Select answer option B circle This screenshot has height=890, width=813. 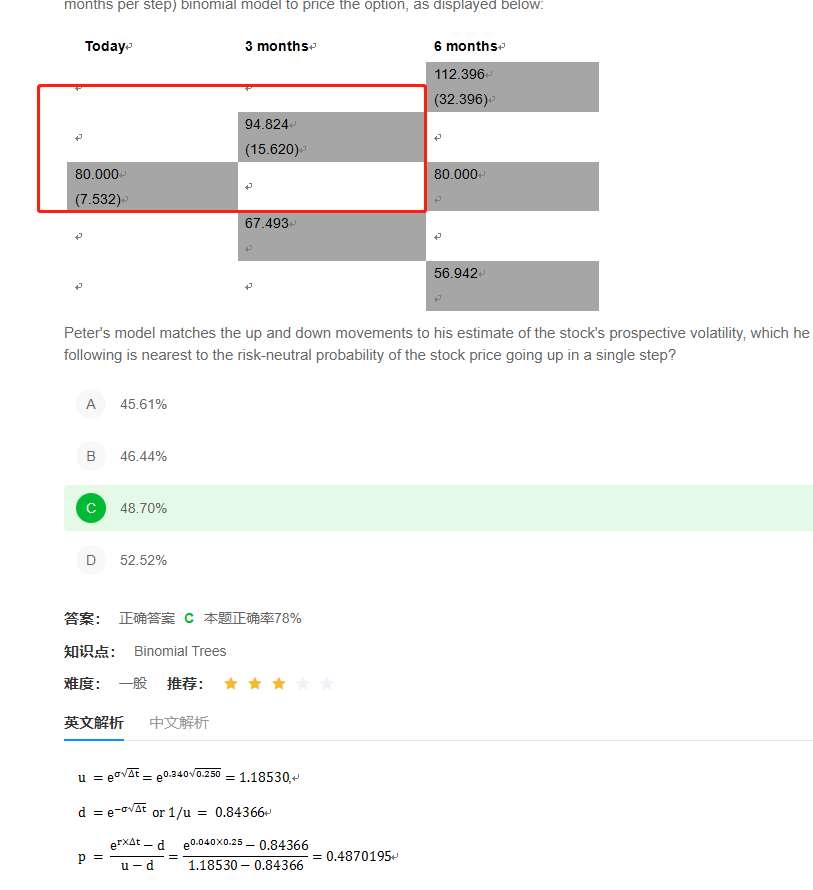tap(91, 456)
